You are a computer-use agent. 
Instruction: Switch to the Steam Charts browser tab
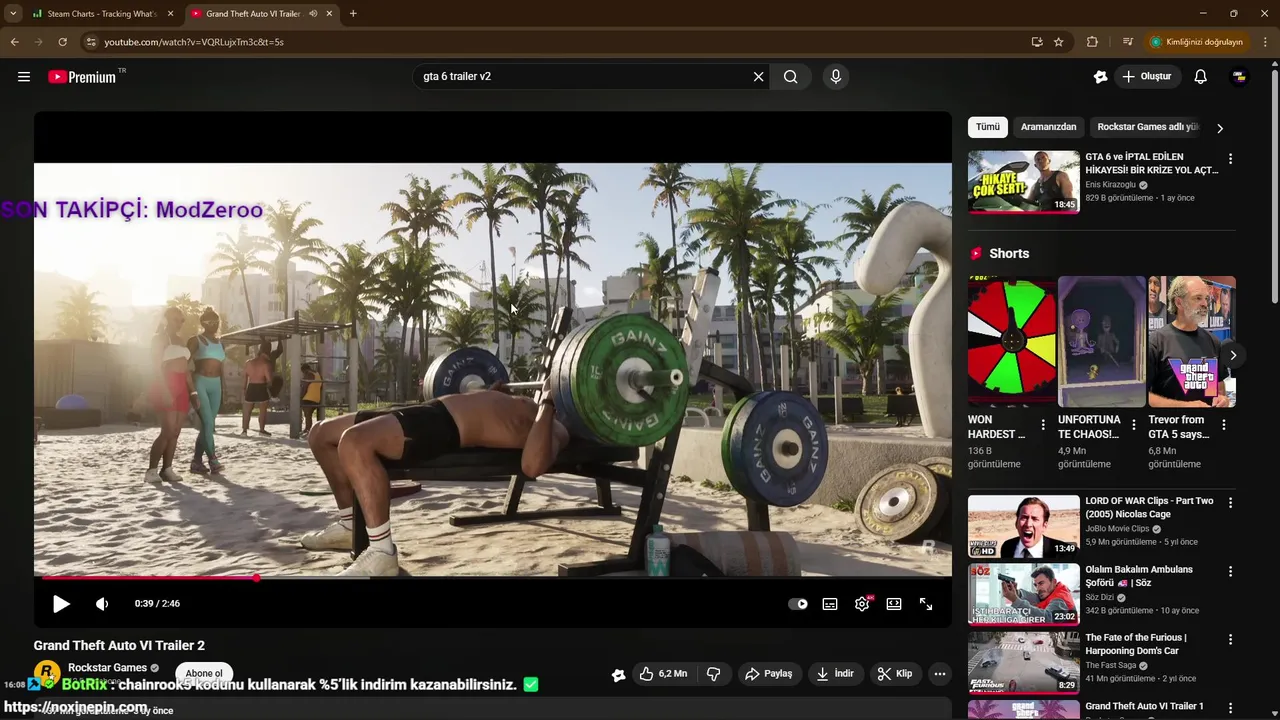pos(100,14)
